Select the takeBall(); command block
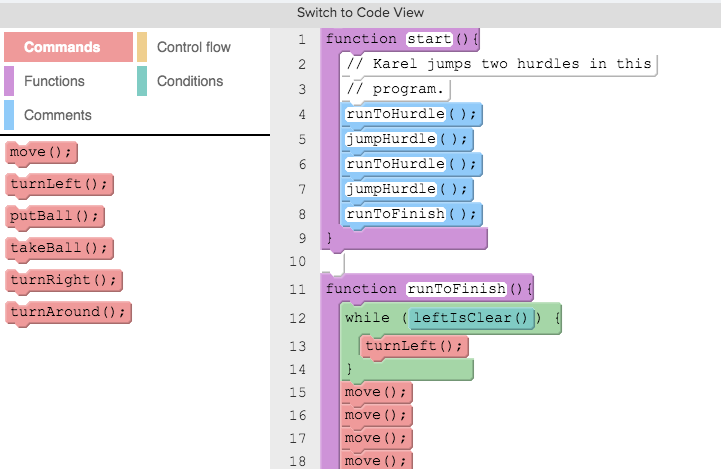 [61, 248]
